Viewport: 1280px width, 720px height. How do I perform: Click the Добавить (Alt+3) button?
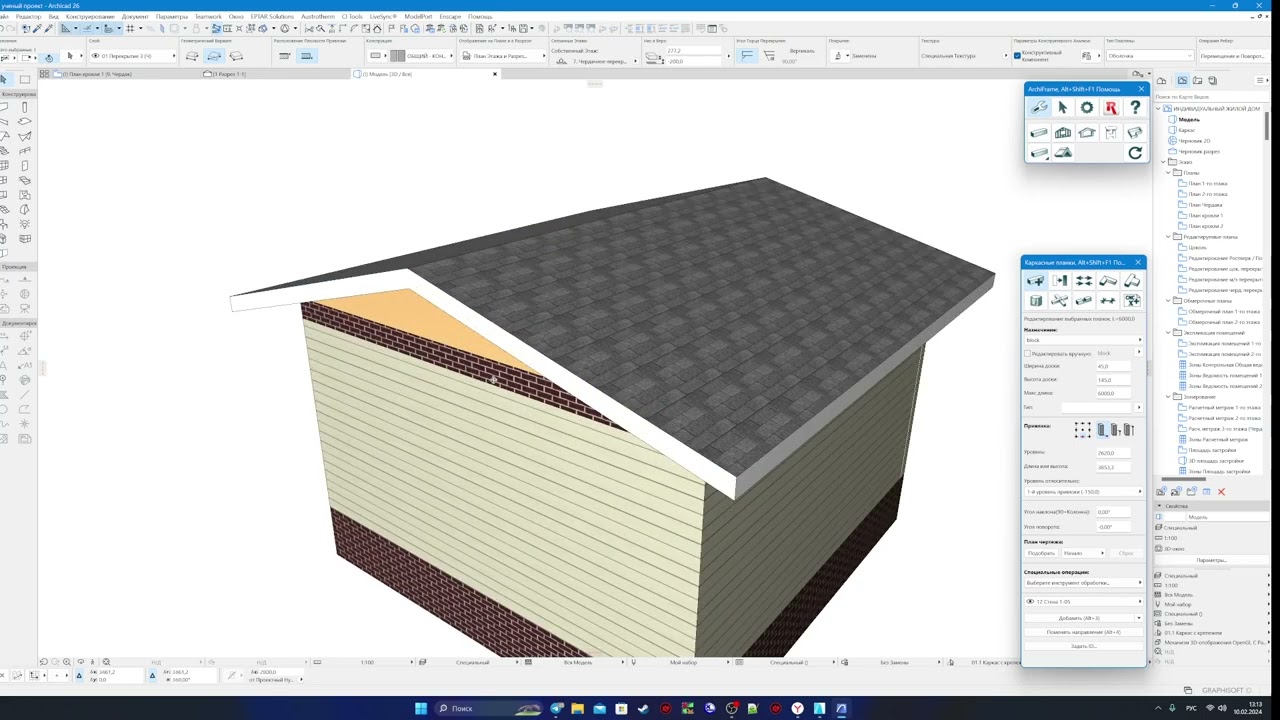point(1078,618)
